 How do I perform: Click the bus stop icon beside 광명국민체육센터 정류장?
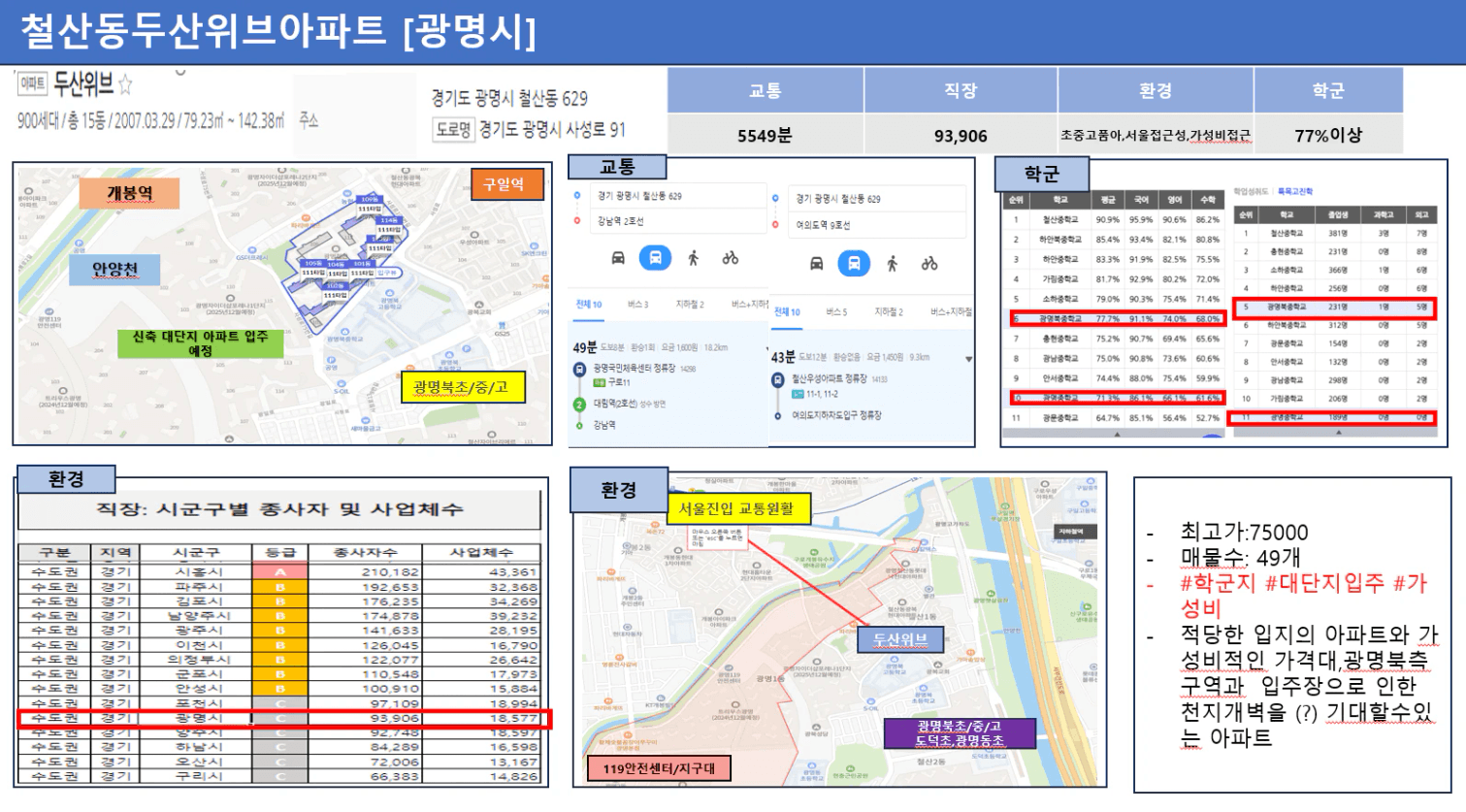click(579, 369)
